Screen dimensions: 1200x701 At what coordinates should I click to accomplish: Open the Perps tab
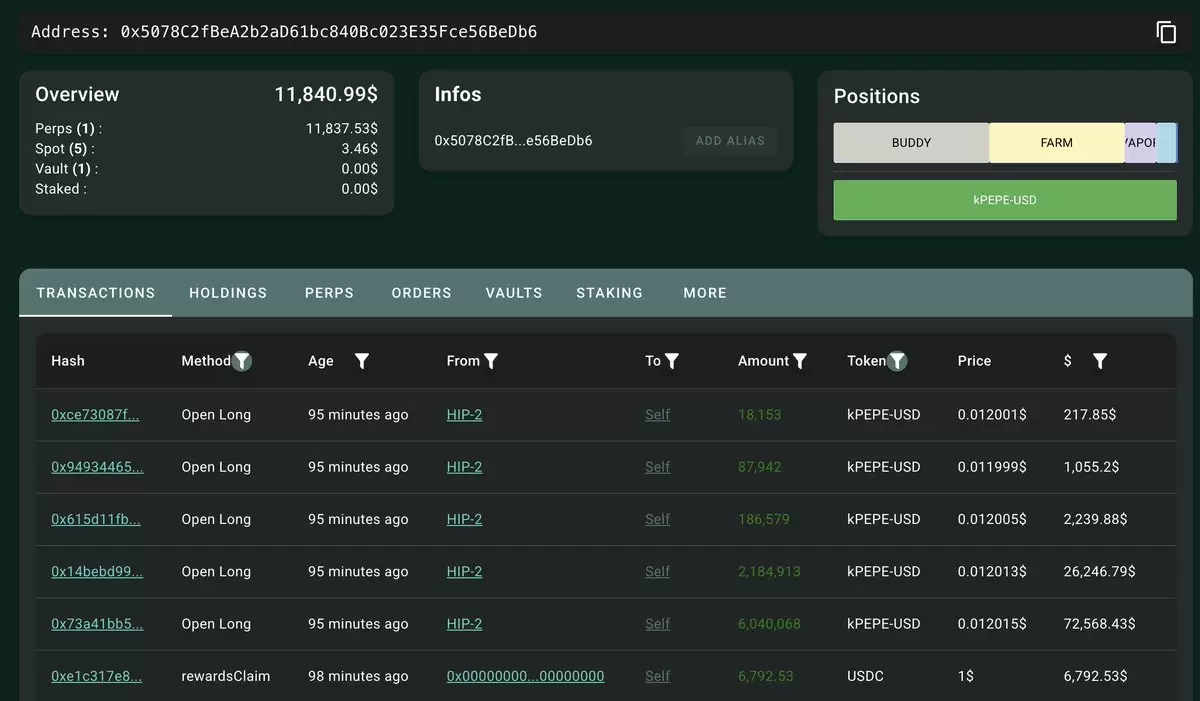click(329, 293)
